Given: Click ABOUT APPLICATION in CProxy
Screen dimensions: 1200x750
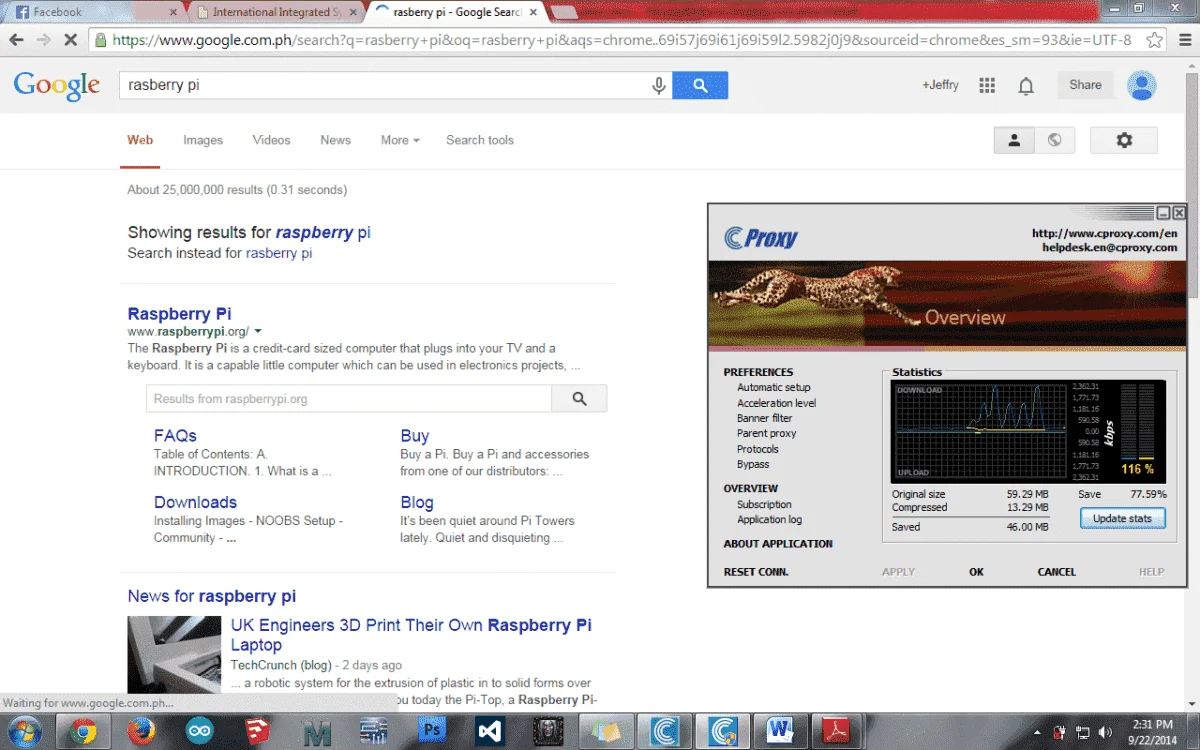Looking at the screenshot, I should [x=778, y=544].
